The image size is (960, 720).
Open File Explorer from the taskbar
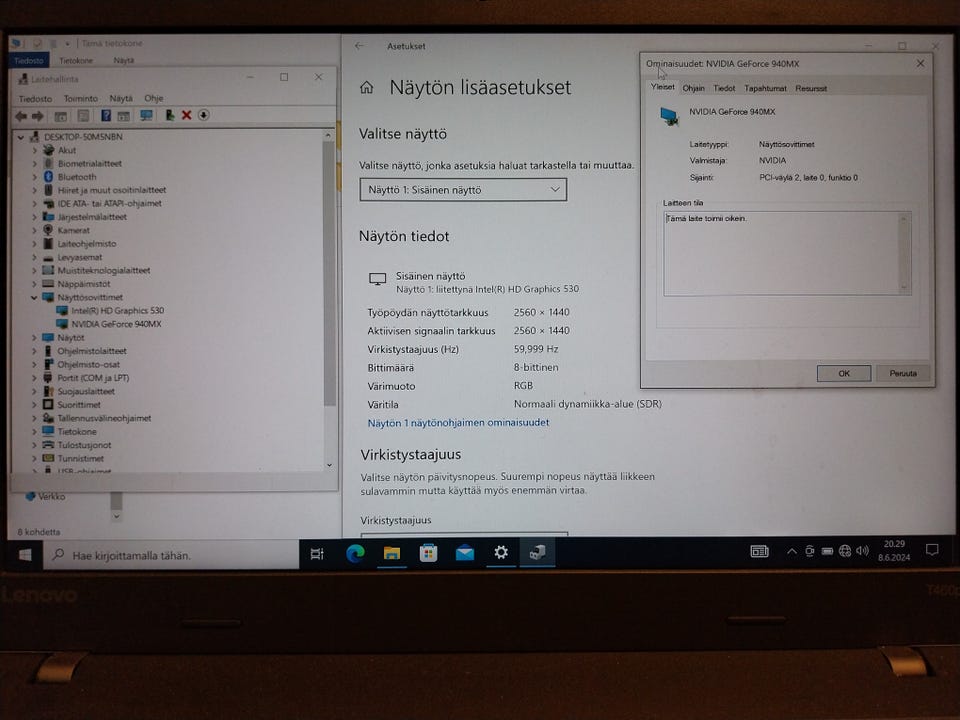(392, 553)
